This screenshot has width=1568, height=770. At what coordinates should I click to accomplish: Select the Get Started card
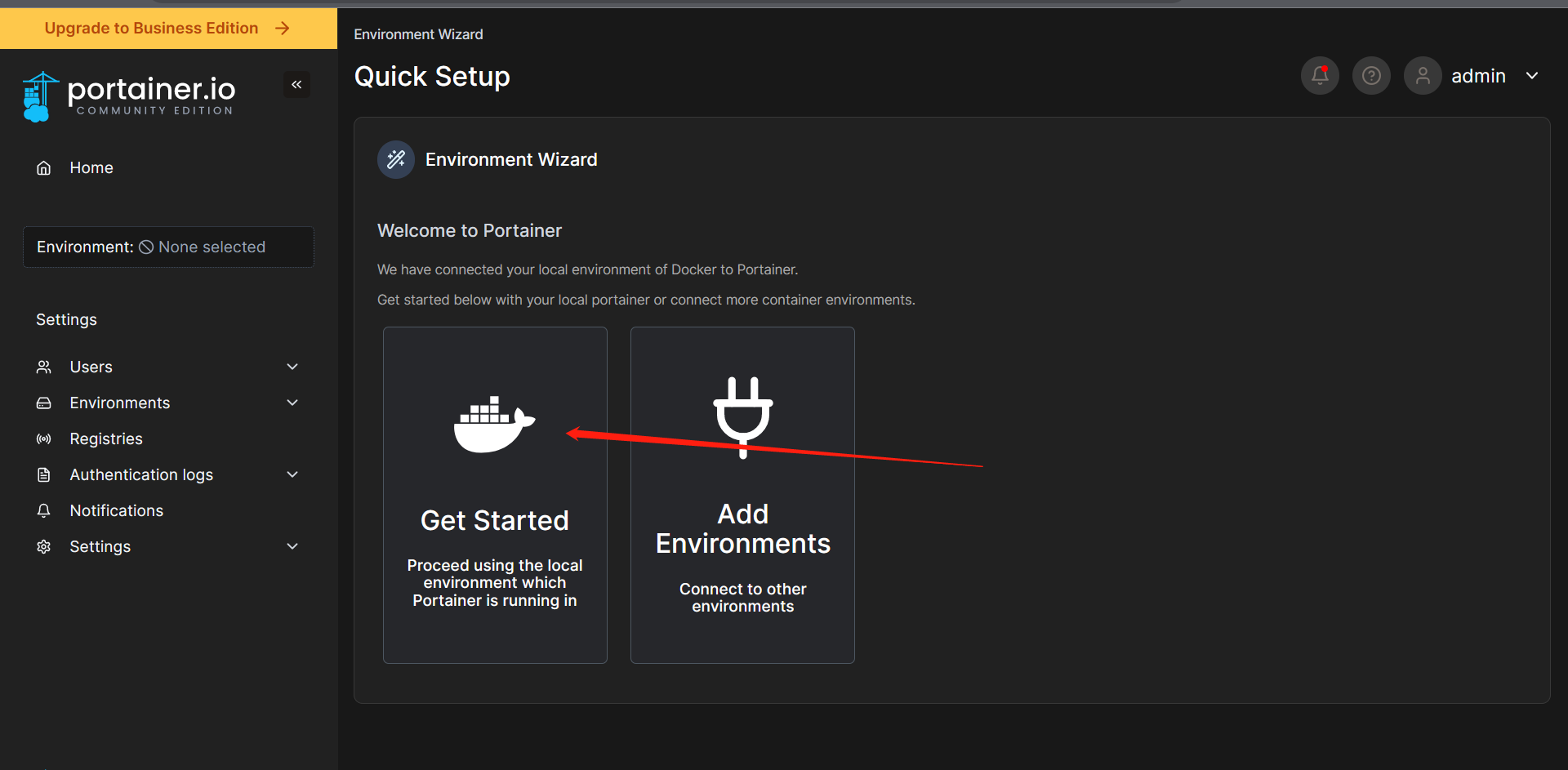click(495, 495)
